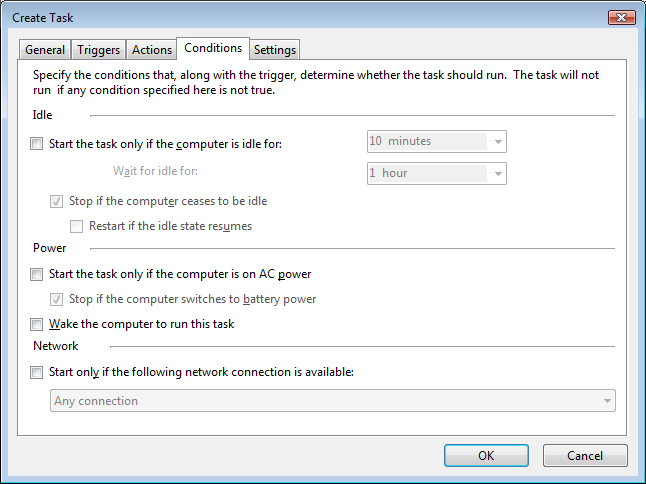Click the OK button

pos(486,455)
